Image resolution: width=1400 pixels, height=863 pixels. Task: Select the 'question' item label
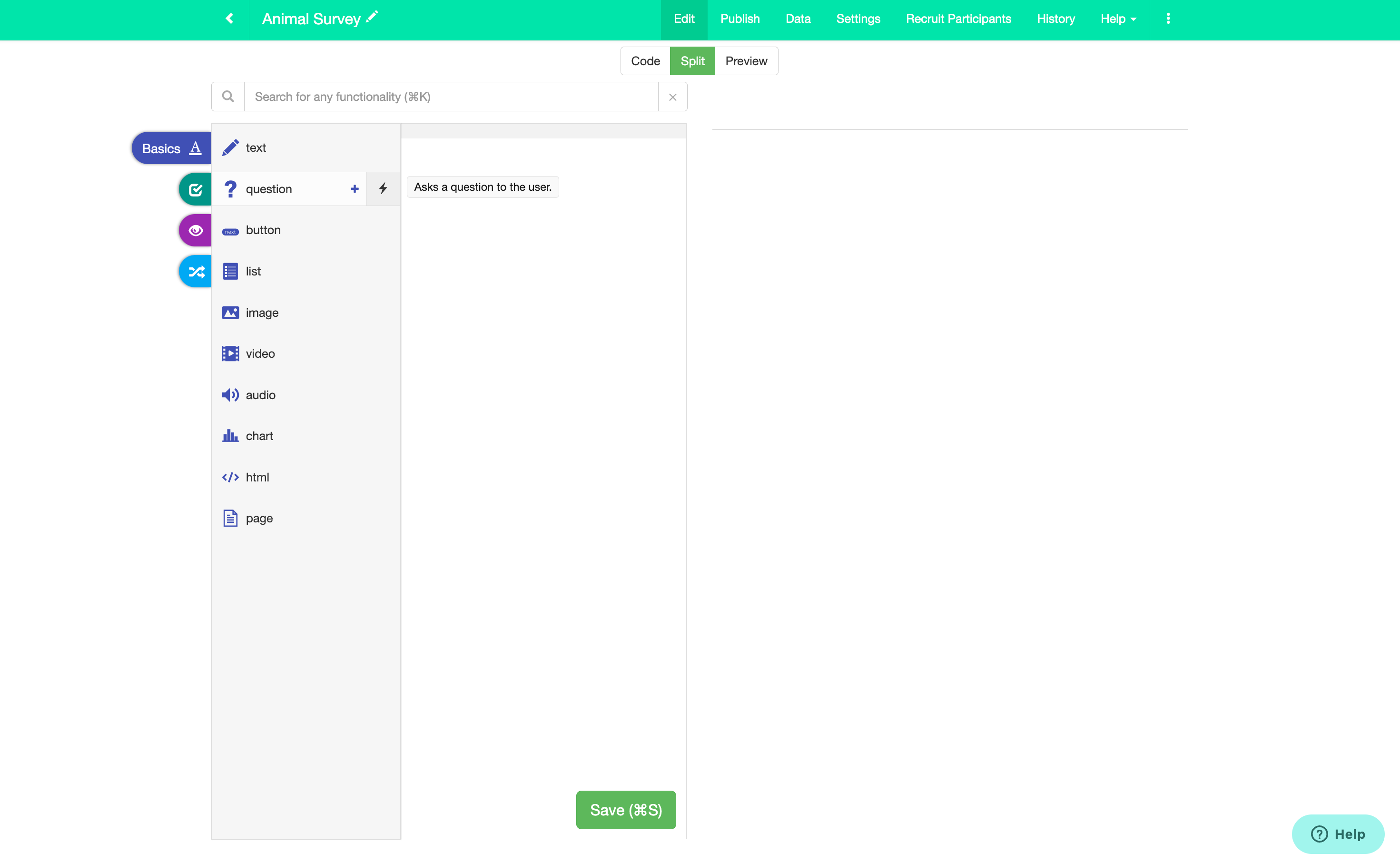pyautogui.click(x=269, y=189)
